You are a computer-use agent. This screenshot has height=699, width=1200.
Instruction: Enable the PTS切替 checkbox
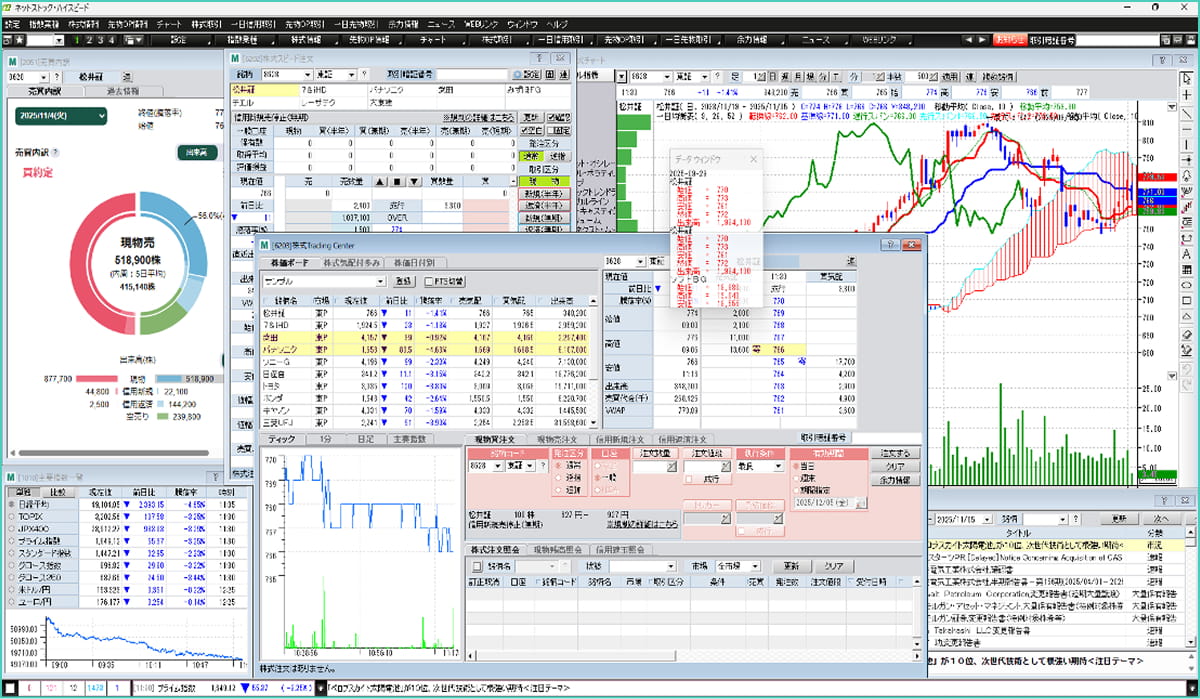[430, 282]
